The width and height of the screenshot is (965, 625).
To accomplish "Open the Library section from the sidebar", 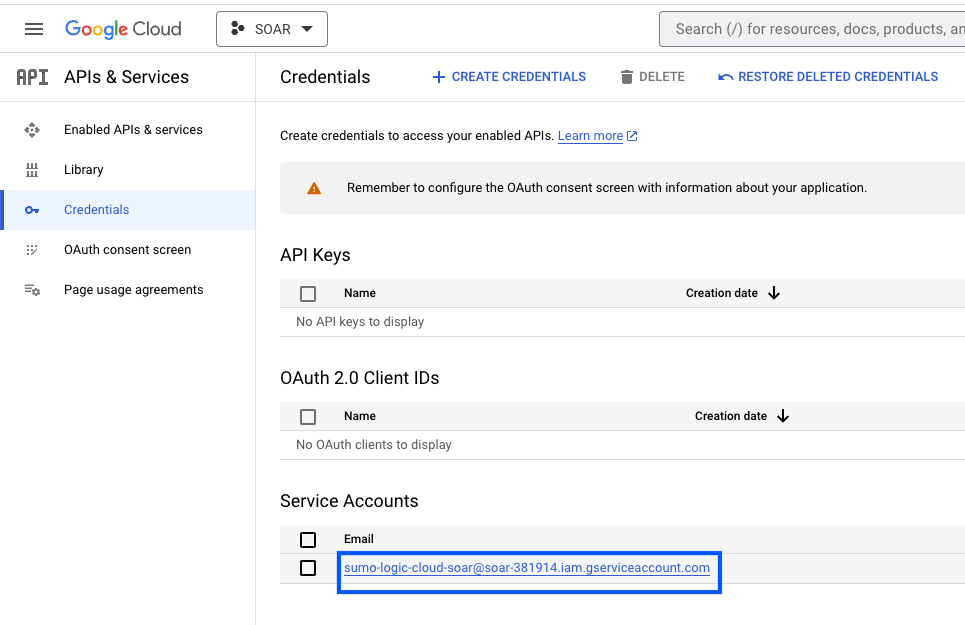I will coord(84,169).
